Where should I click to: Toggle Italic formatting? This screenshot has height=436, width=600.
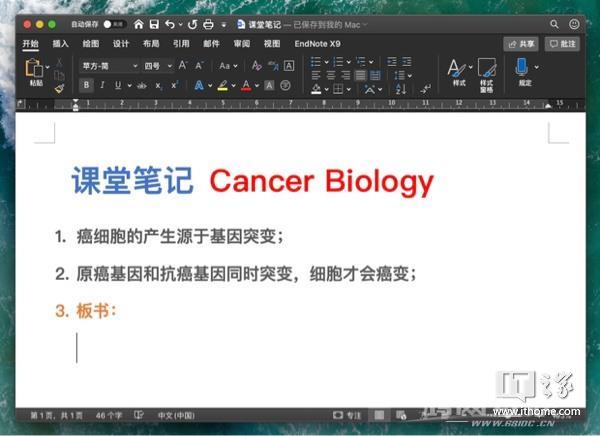click(x=102, y=85)
